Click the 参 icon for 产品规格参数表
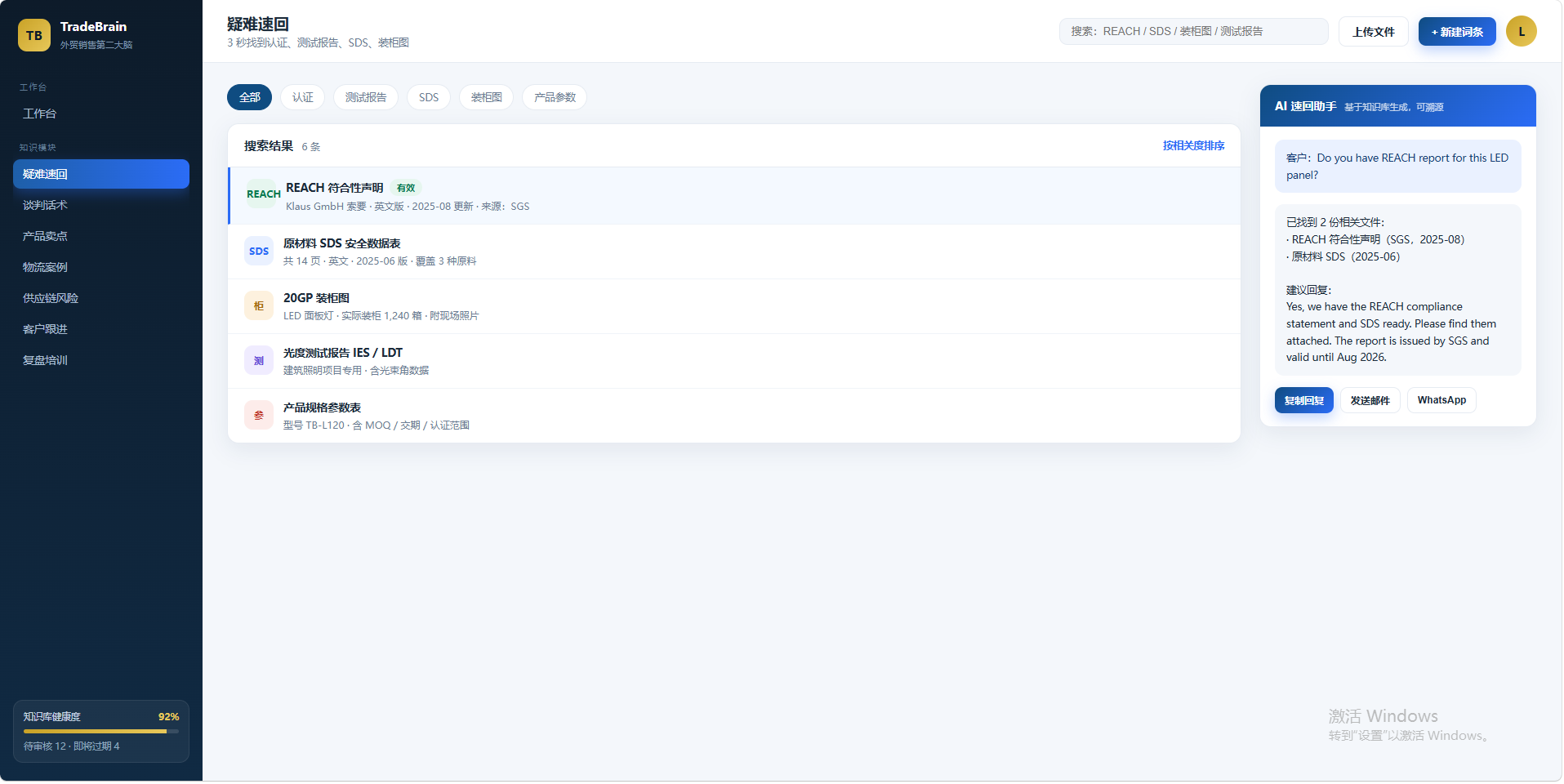The width and height of the screenshot is (1564, 784). click(259, 415)
